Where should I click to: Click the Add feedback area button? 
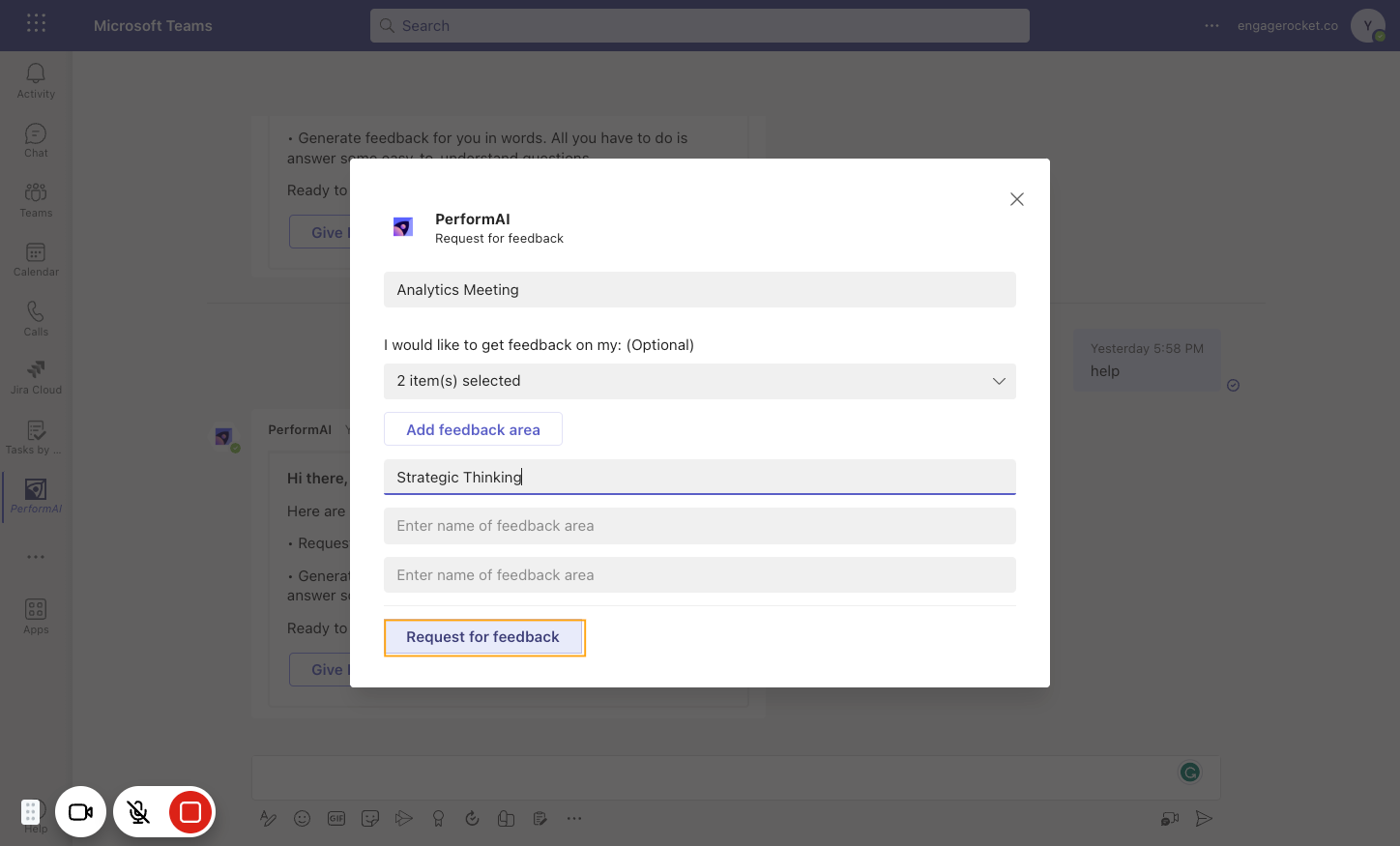[x=473, y=429]
